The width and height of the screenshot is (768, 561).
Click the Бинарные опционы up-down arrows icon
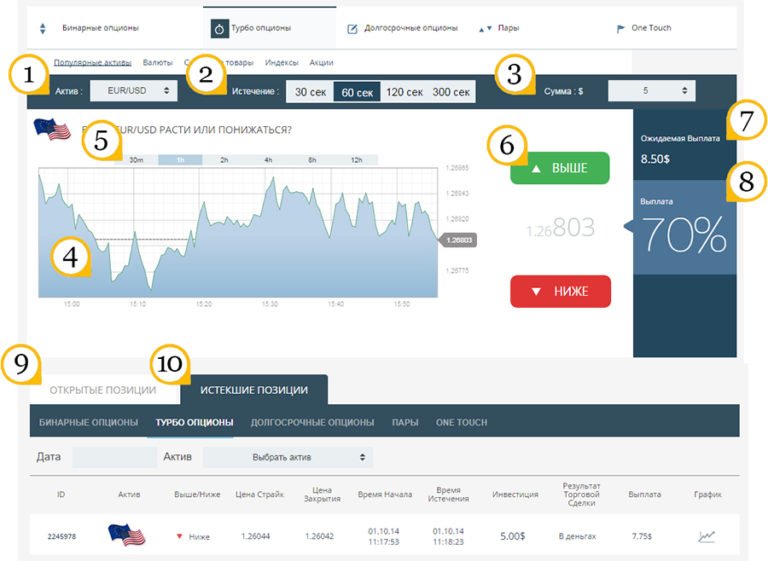tap(43, 28)
